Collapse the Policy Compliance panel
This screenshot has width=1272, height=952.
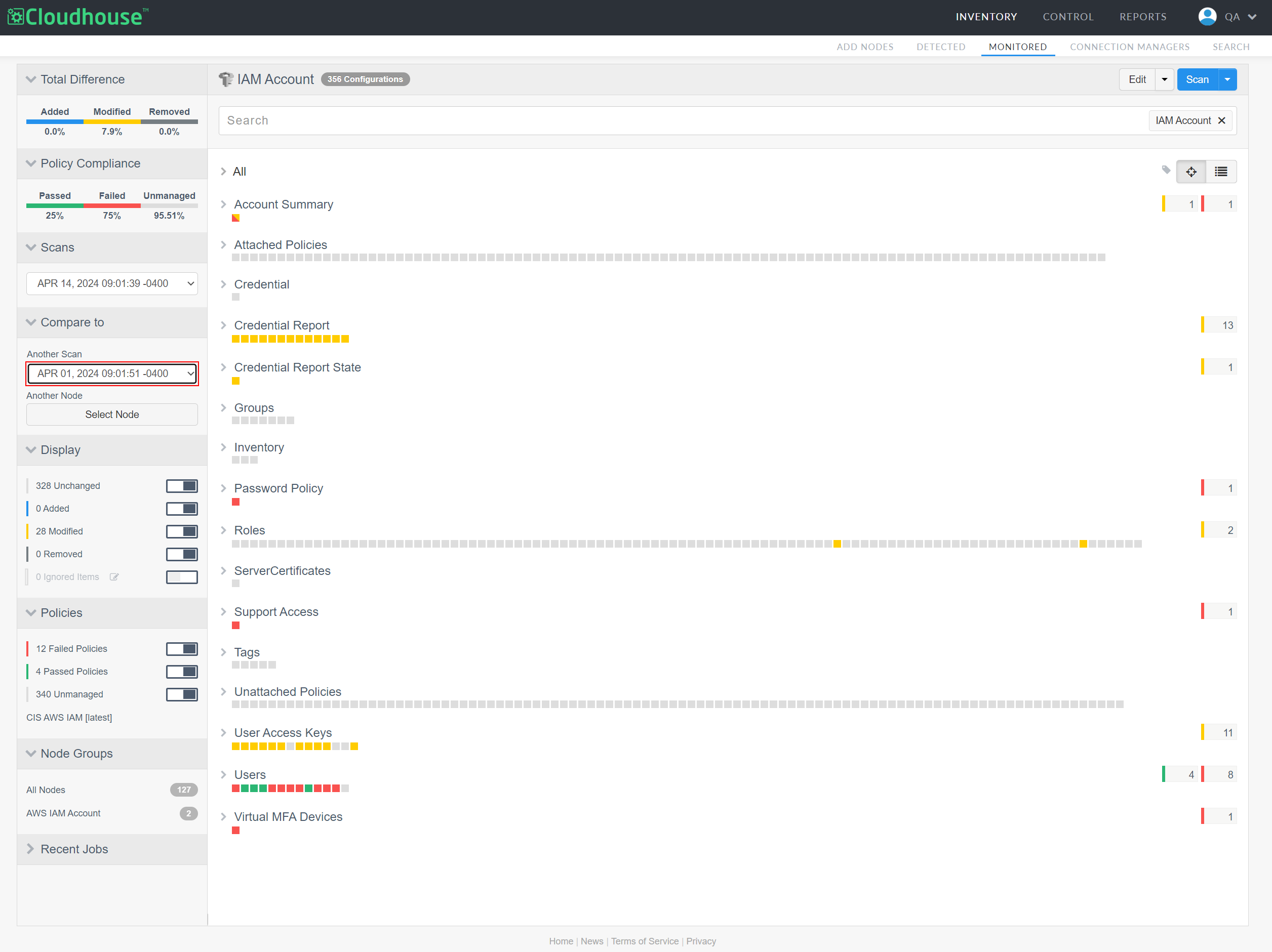(x=31, y=163)
